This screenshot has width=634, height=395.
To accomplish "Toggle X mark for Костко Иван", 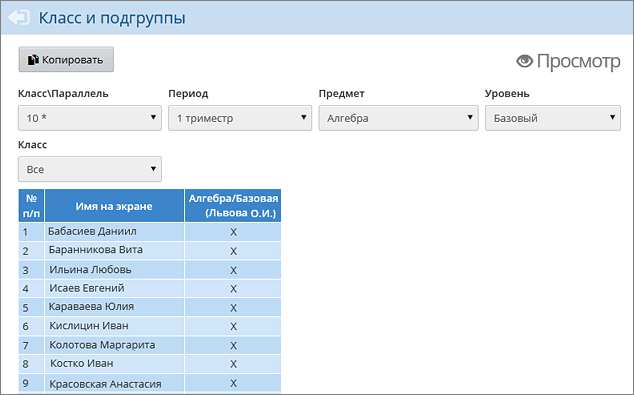I will click(x=233, y=364).
